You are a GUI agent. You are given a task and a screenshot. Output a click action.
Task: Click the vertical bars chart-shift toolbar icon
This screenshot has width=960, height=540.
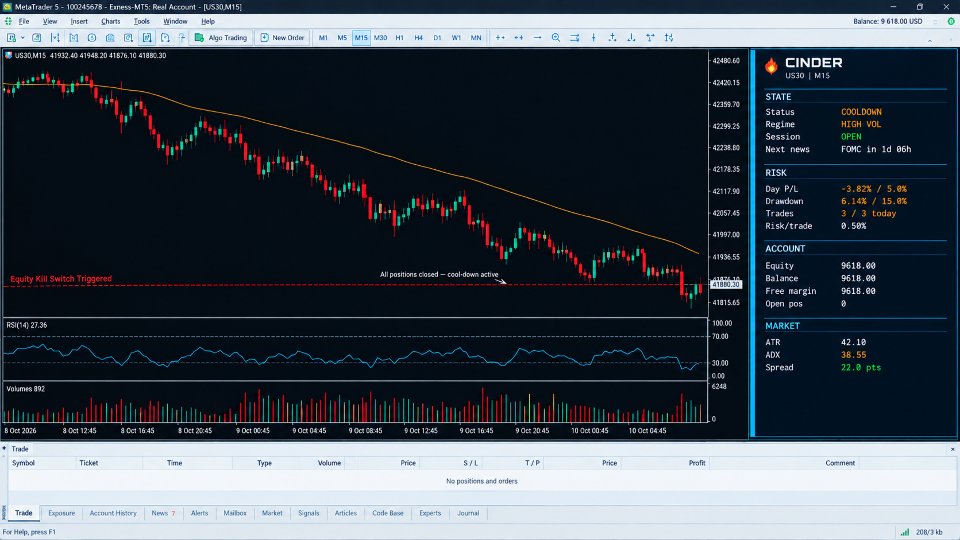(x=55, y=38)
